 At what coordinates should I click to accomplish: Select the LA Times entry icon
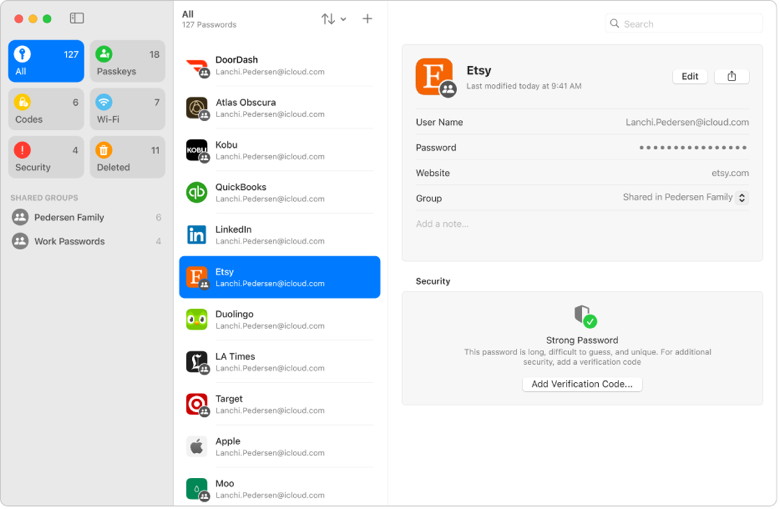click(197, 362)
